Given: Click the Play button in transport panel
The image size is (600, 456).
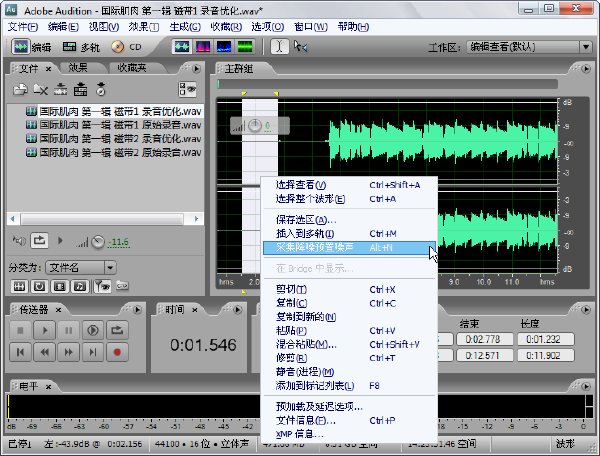Looking at the screenshot, I should (44, 330).
